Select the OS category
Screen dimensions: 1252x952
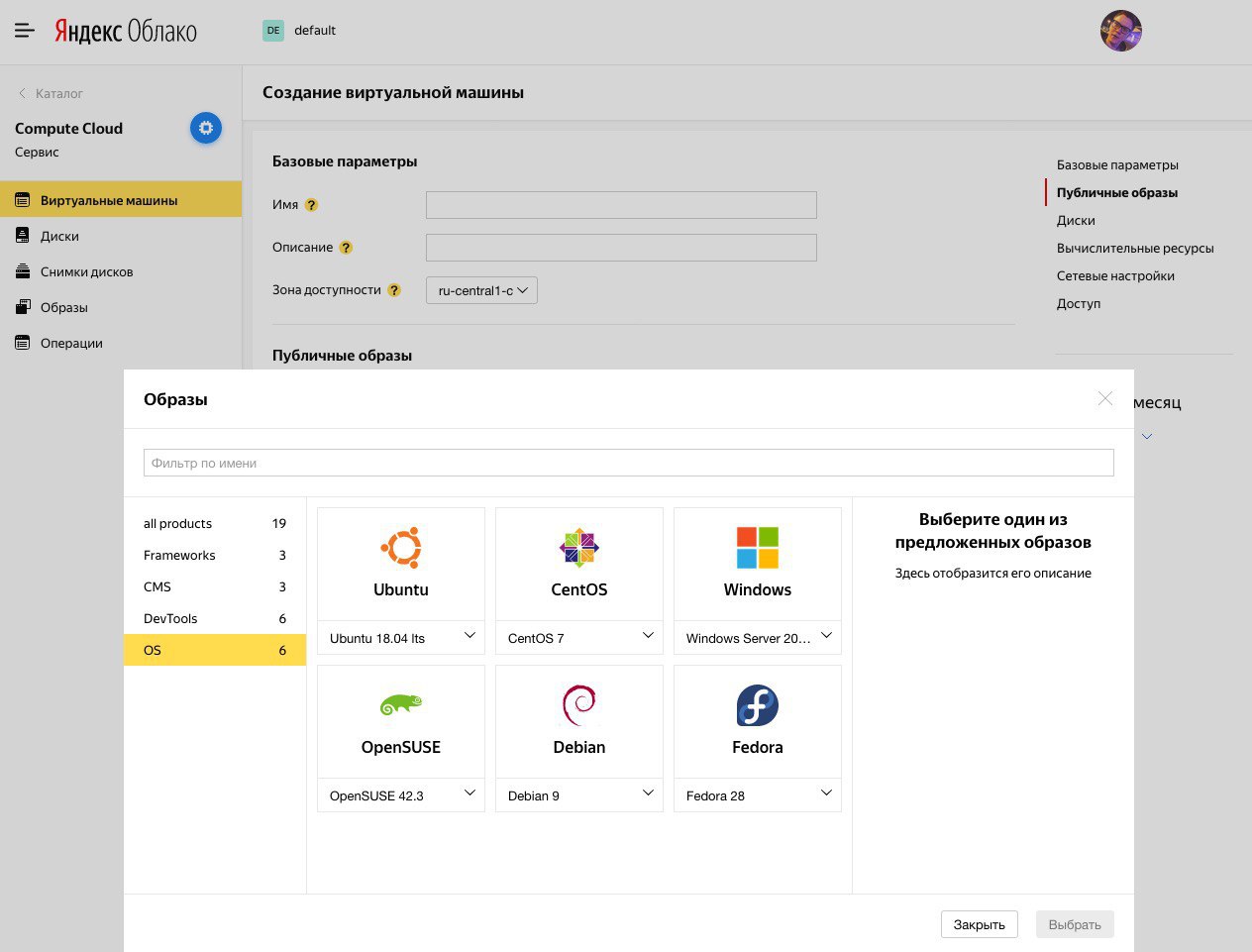(x=215, y=650)
